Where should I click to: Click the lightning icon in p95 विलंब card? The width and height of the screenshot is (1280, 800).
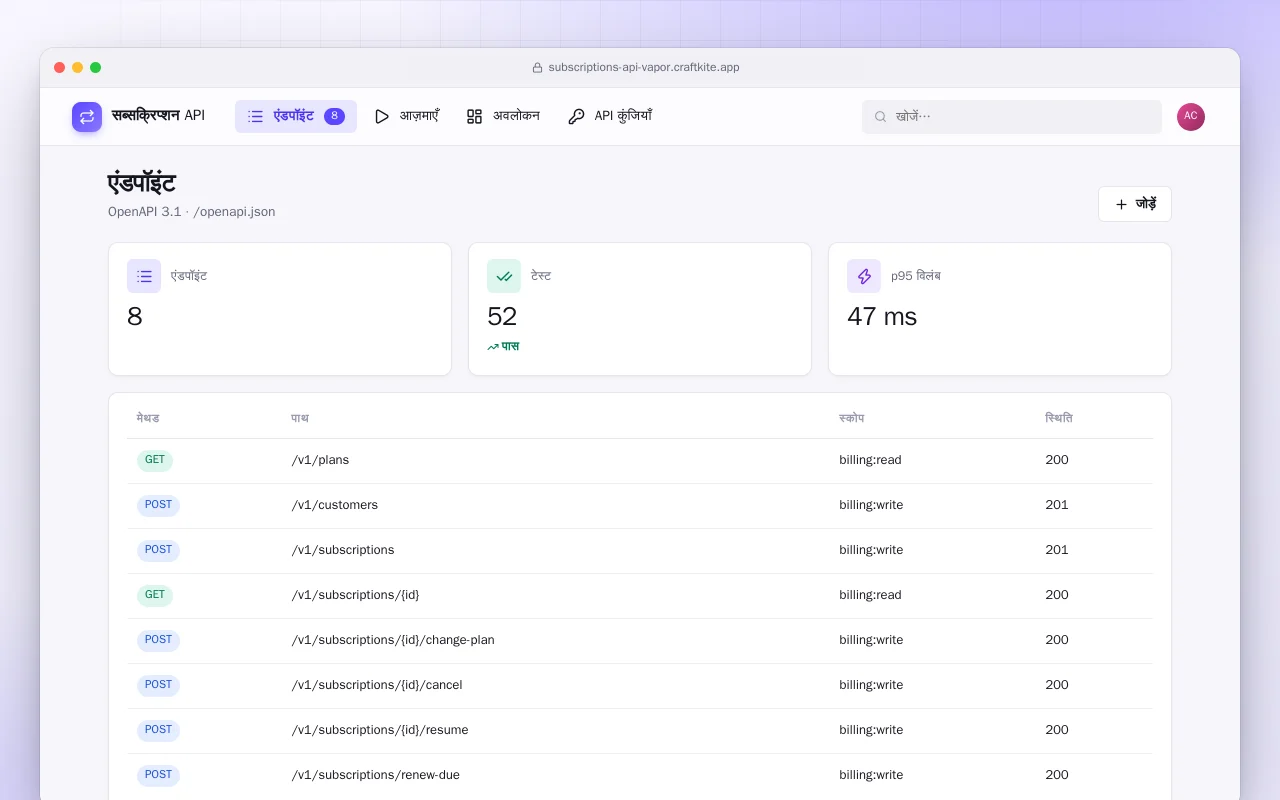click(864, 276)
